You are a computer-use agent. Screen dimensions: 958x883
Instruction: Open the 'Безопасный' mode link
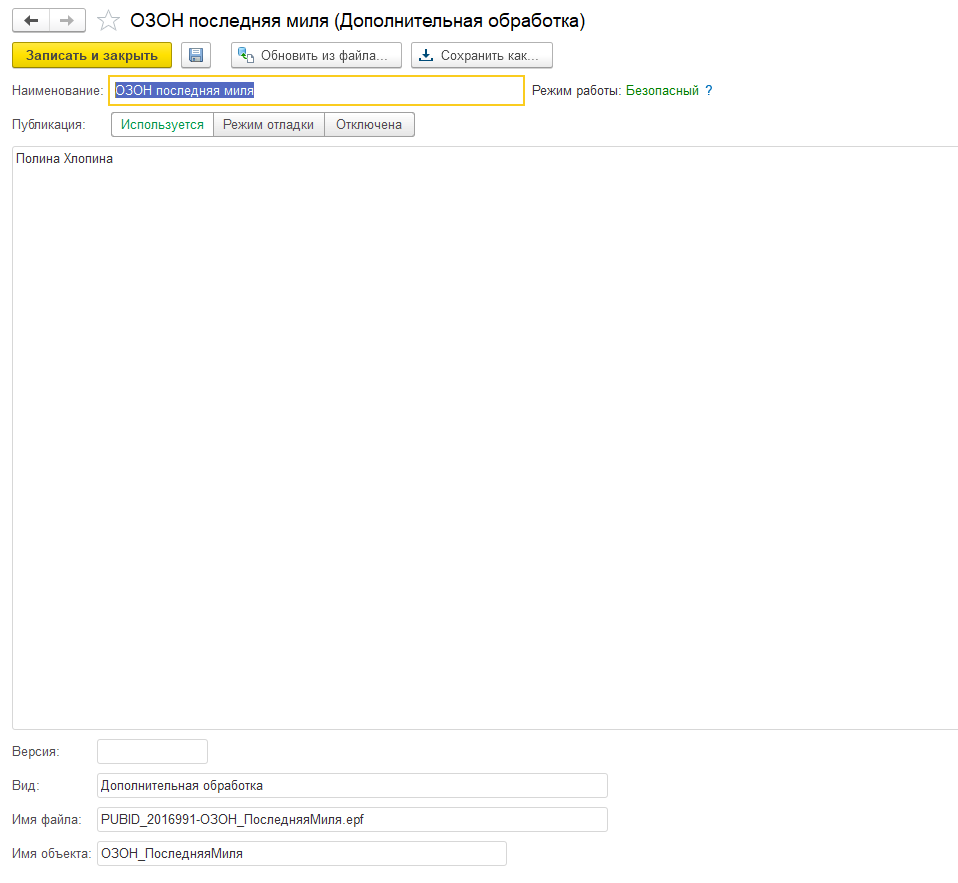[662, 90]
